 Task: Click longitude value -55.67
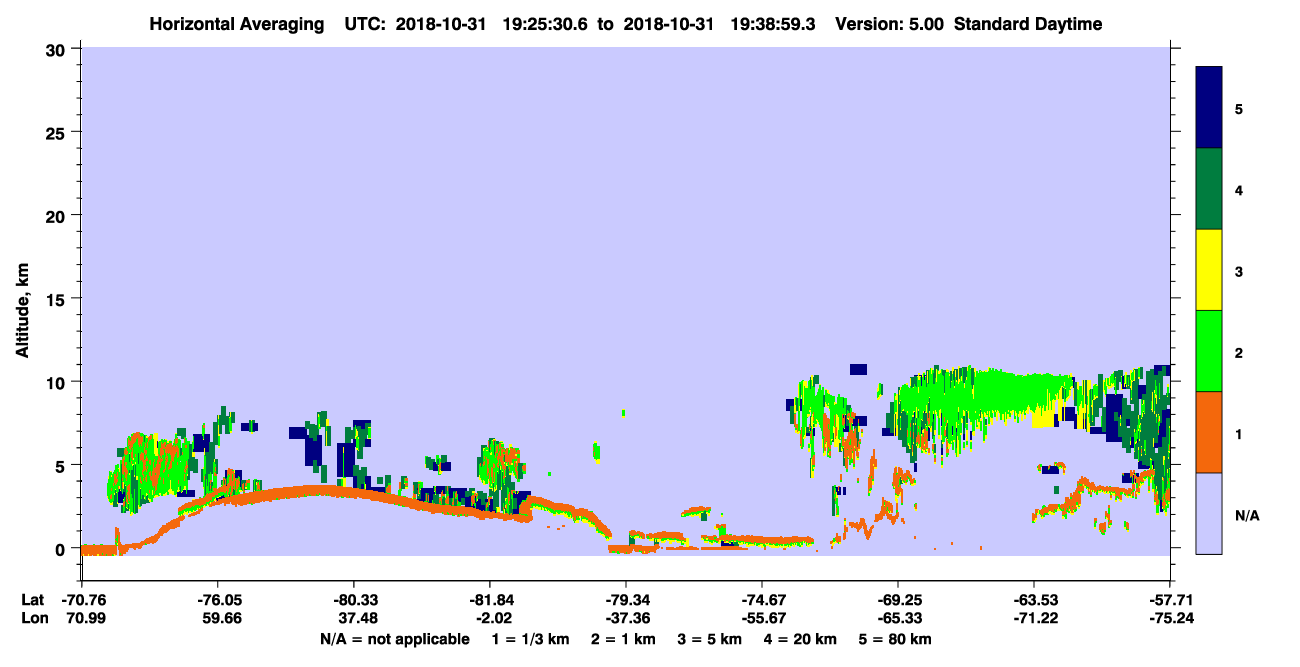coord(762,618)
